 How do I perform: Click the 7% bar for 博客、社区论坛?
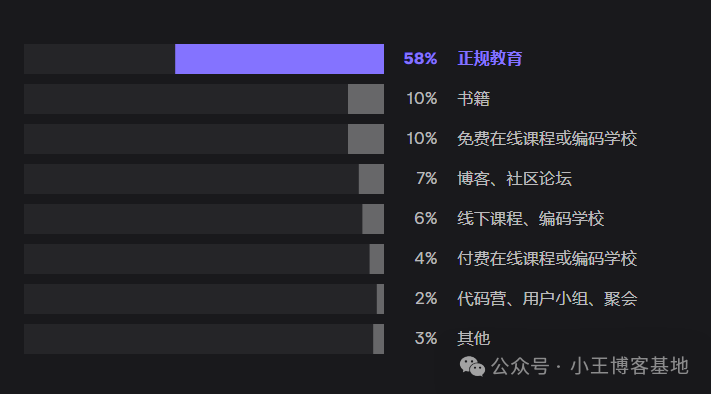point(371,179)
